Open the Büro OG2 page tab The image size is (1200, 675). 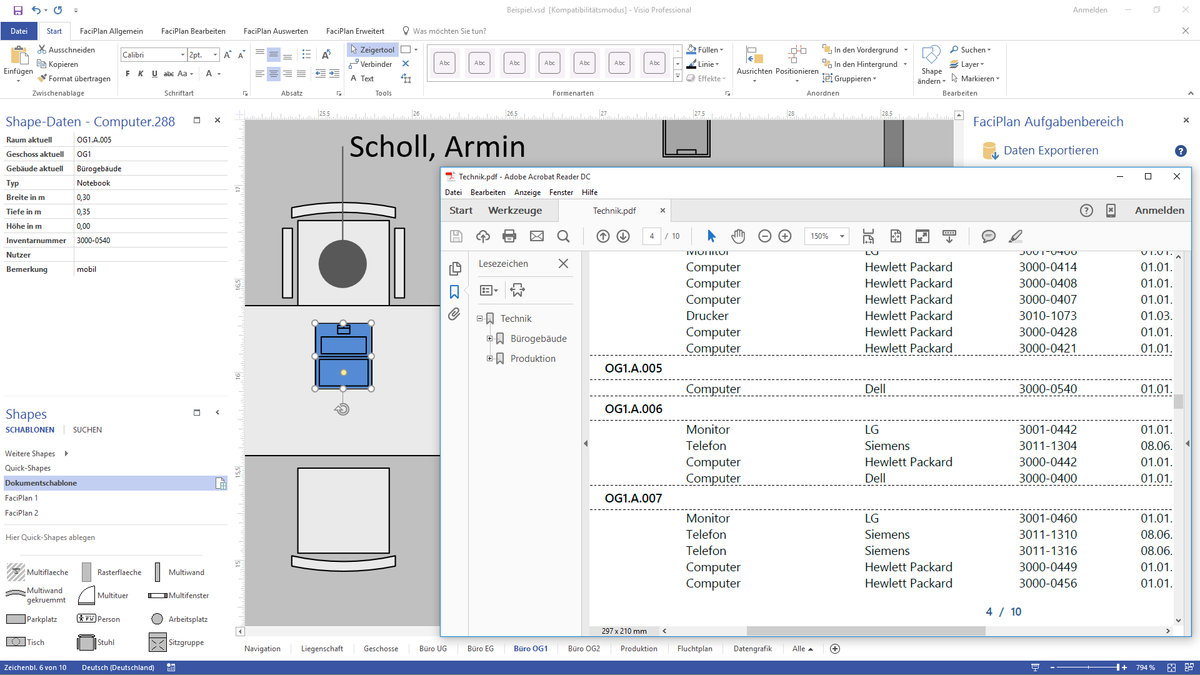[584, 649]
